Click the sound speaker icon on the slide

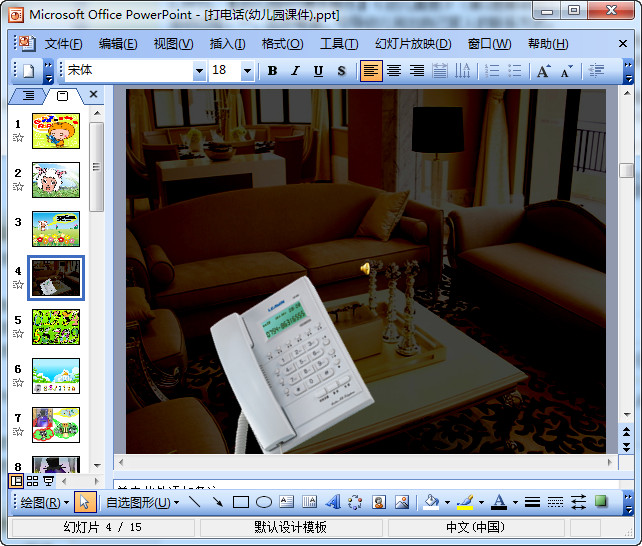[x=366, y=268]
